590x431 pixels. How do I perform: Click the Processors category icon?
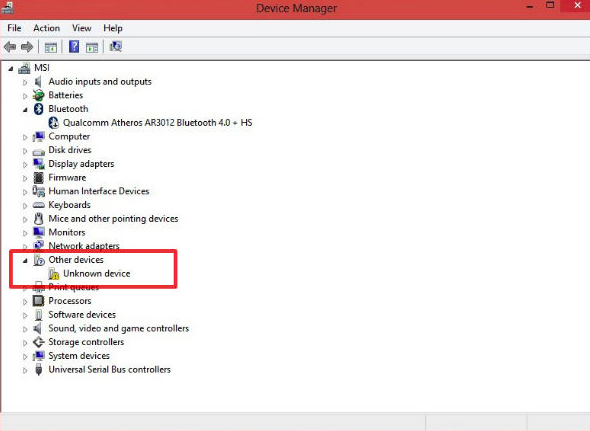pyautogui.click(x=38, y=301)
